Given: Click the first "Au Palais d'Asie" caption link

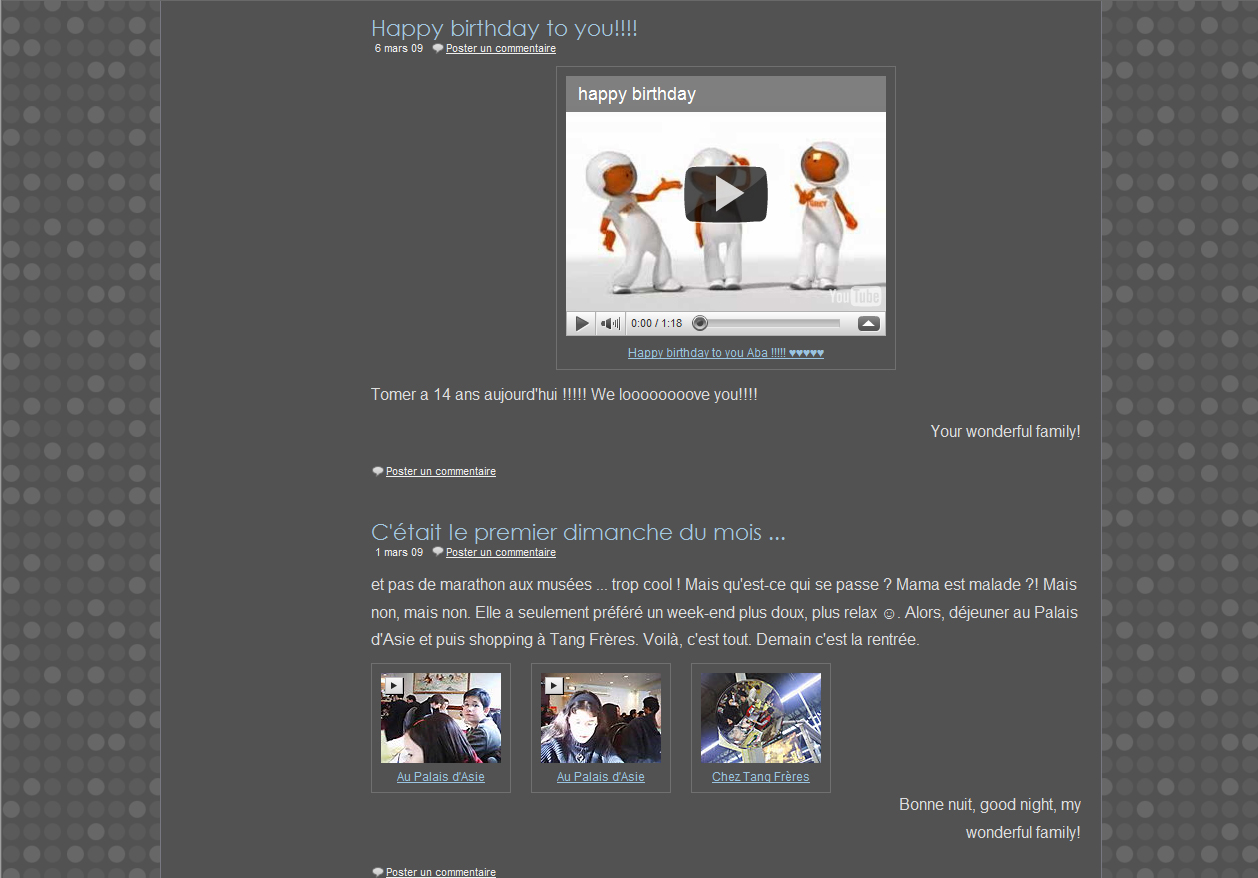Looking at the screenshot, I should click(x=440, y=777).
